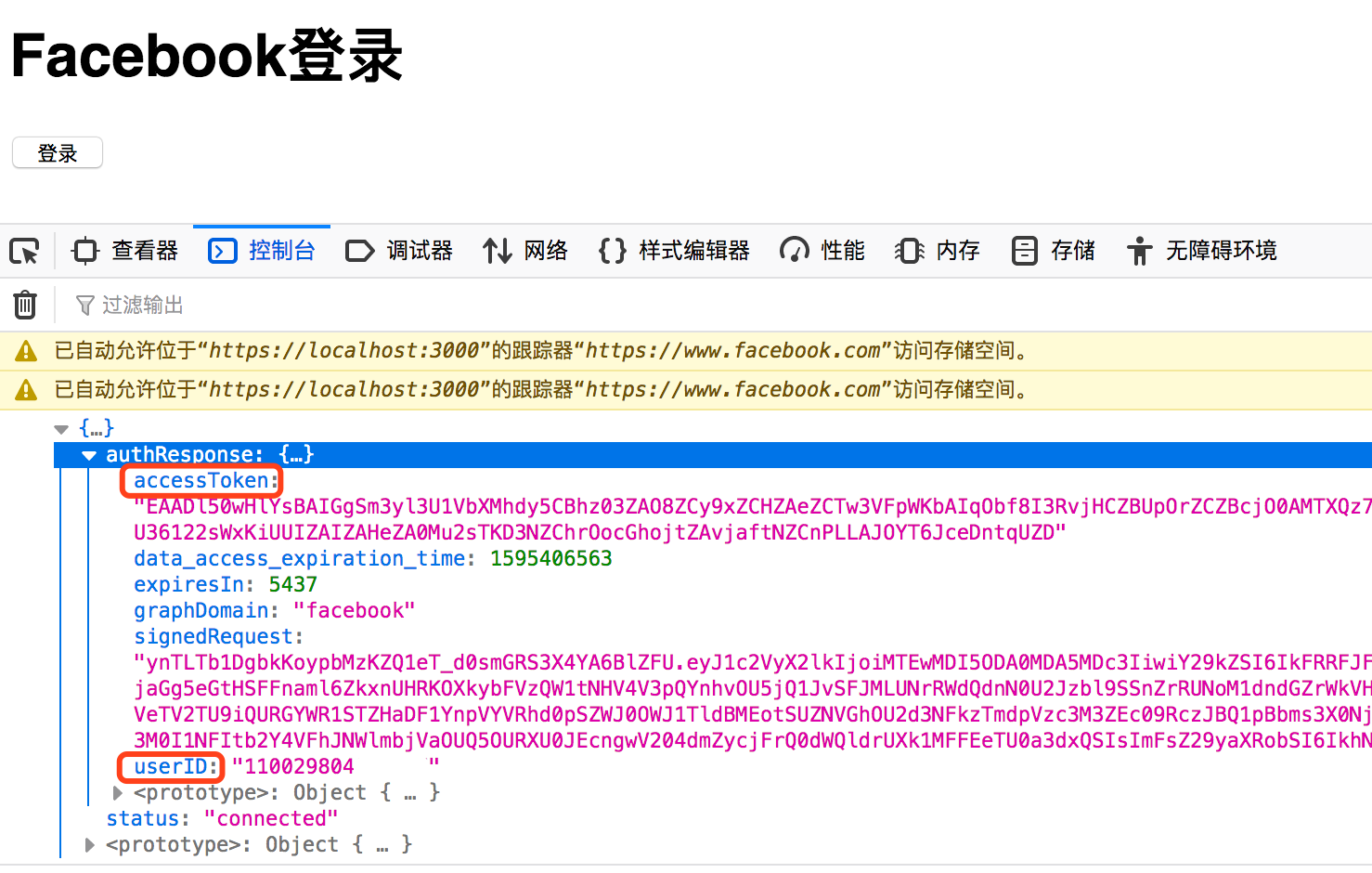Open the 性能 performance tab
Image resolution: width=1372 pixels, height=873 pixels.
point(822,251)
